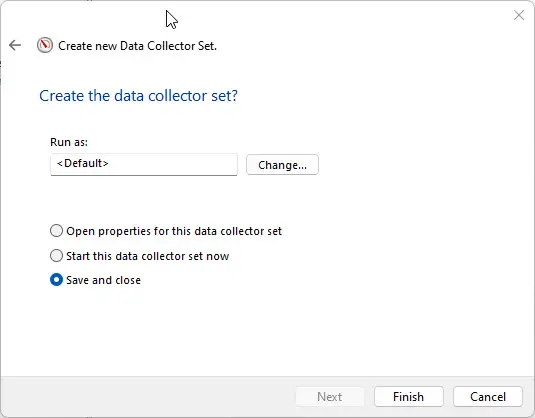535x418 pixels.
Task: Cancel the data collector set wizard
Action: [488, 397]
